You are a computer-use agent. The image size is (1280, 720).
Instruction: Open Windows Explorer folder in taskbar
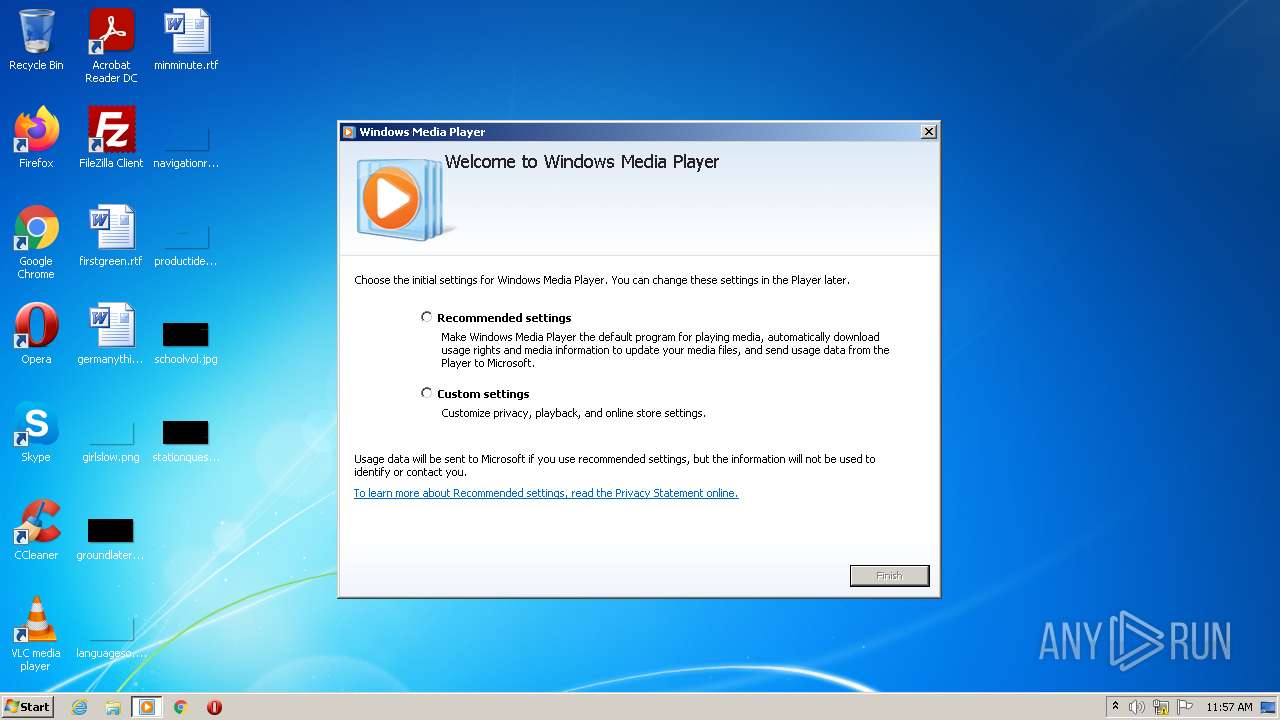(x=113, y=707)
